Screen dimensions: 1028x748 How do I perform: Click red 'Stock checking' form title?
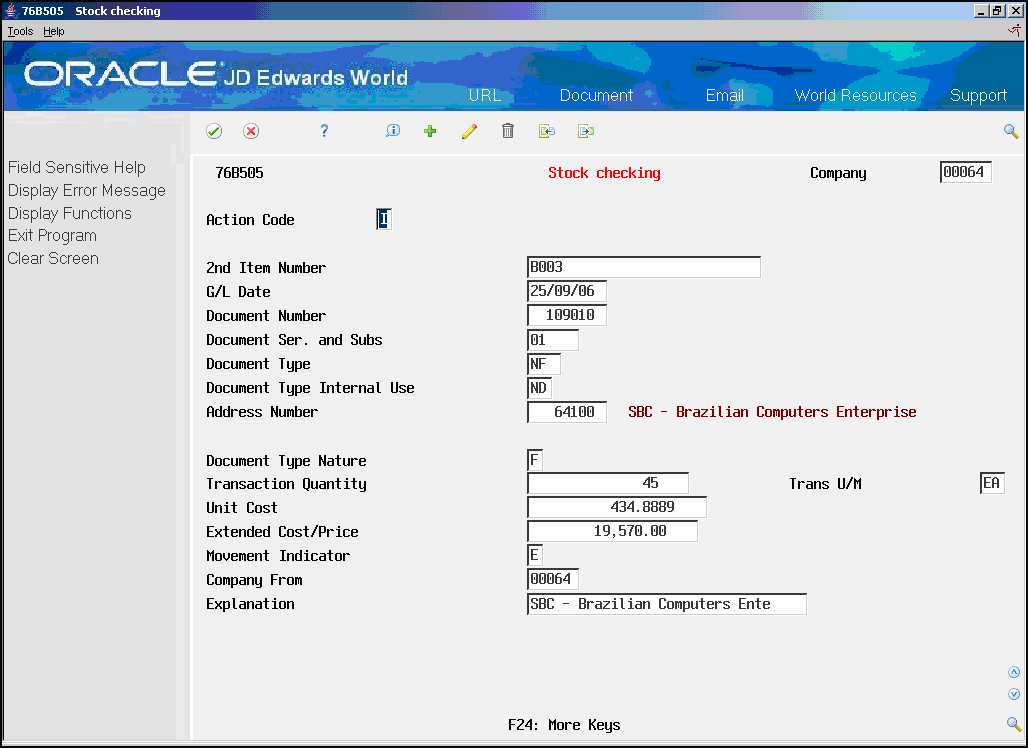tap(604, 173)
